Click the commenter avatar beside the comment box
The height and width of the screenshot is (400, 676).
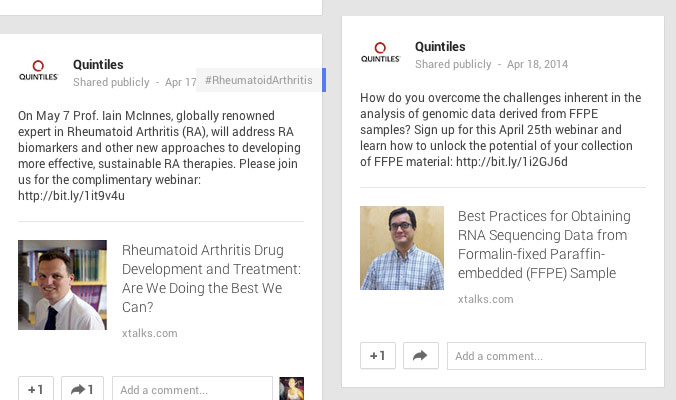tap(291, 389)
